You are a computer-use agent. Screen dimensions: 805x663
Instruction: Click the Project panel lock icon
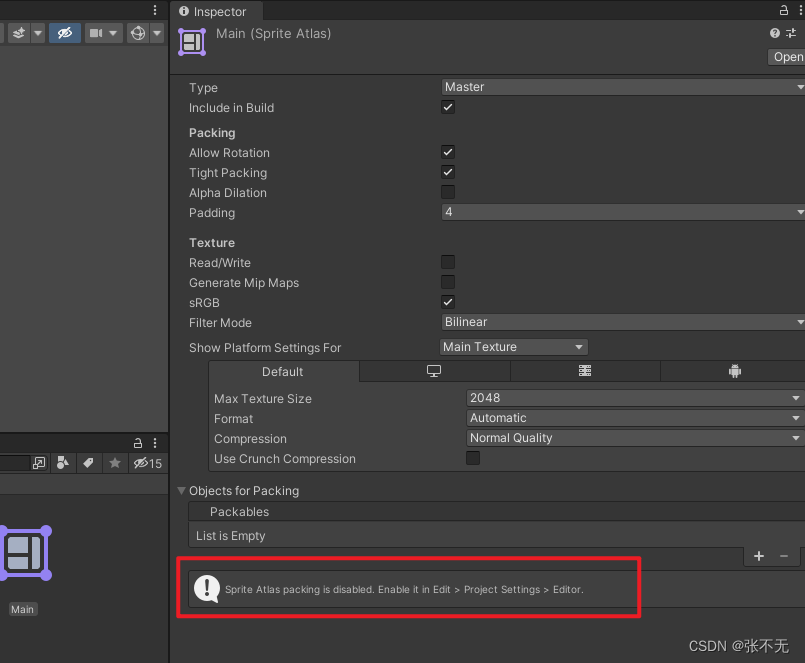point(138,443)
